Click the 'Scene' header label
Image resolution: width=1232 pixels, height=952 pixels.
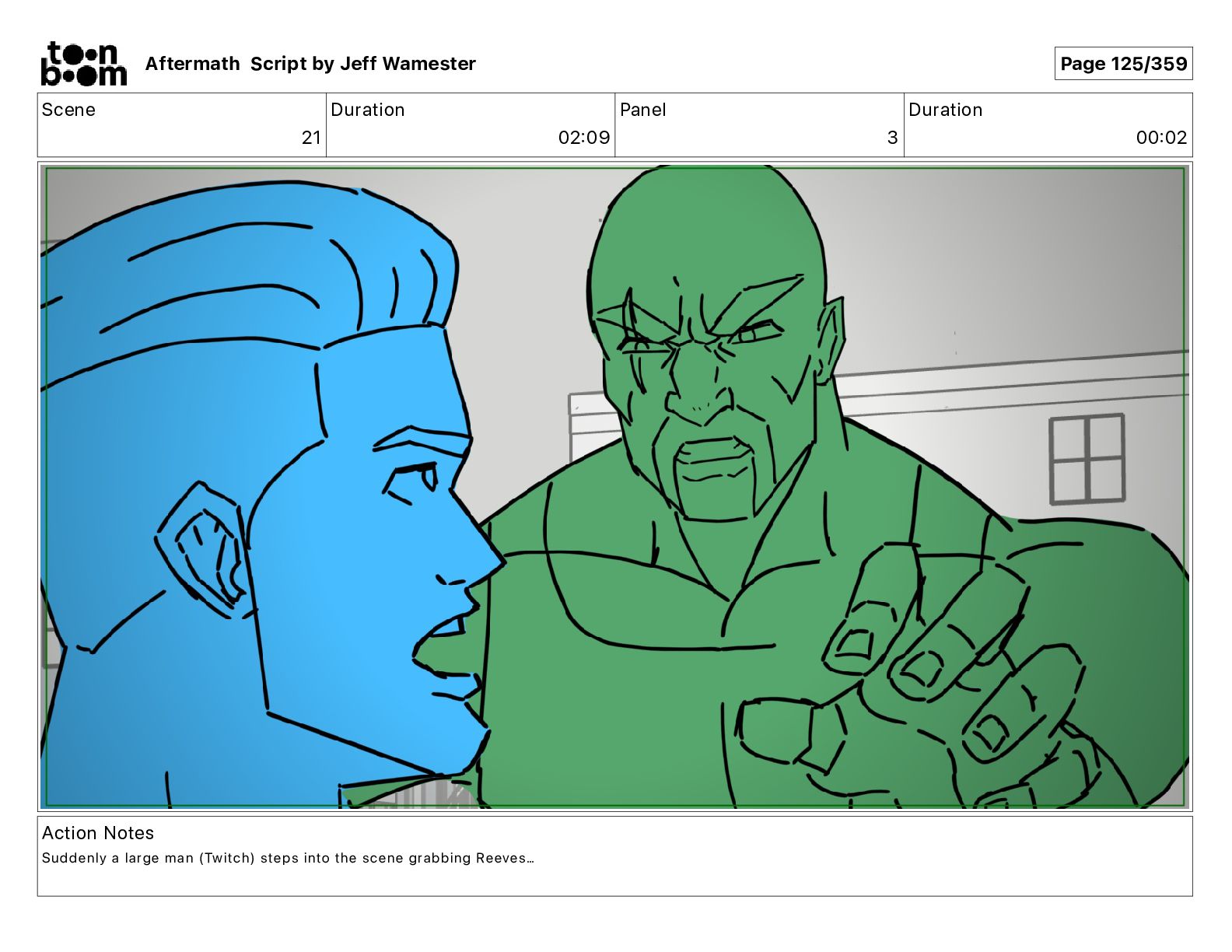point(68,110)
